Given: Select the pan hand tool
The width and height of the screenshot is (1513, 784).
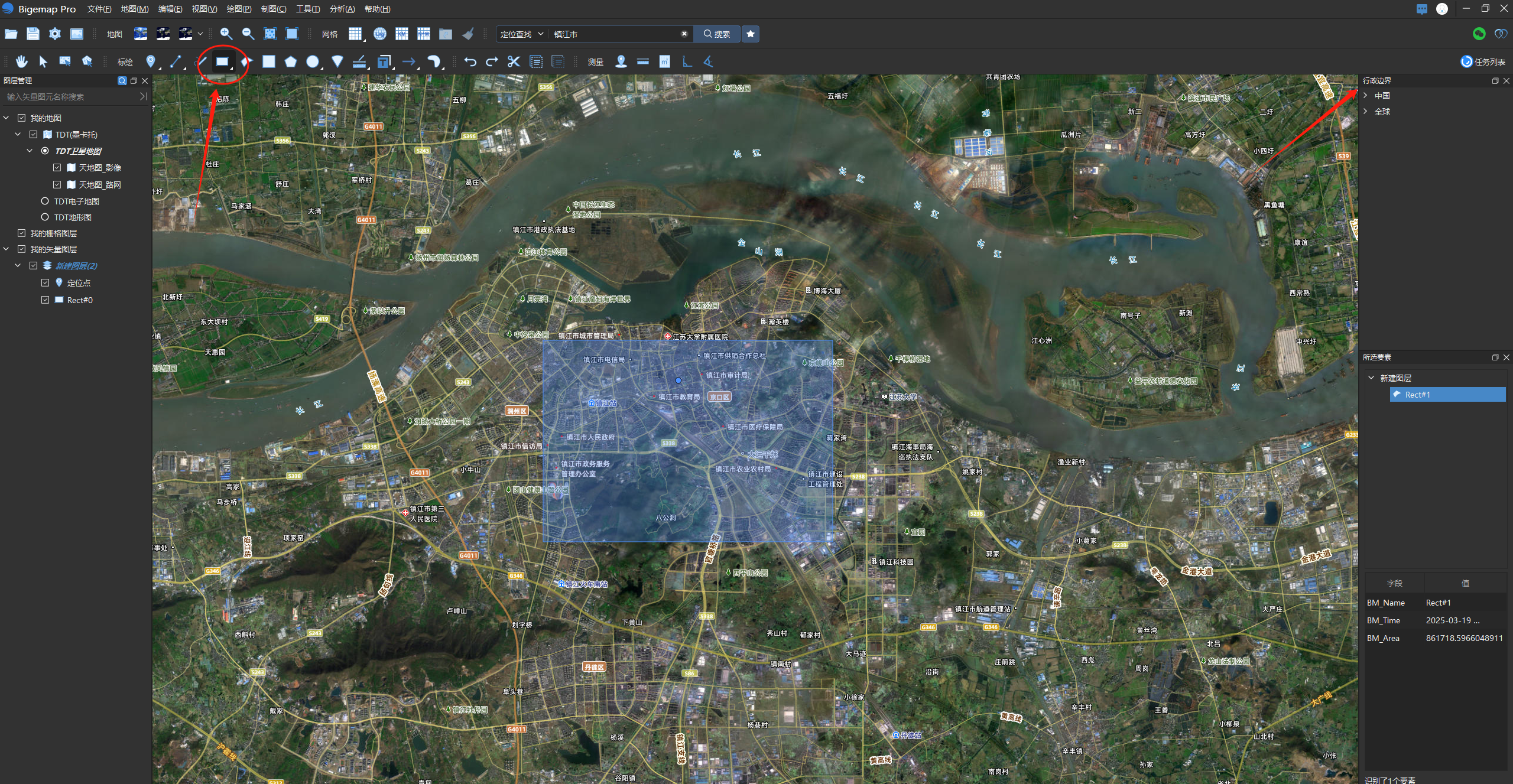Looking at the screenshot, I should 22,61.
